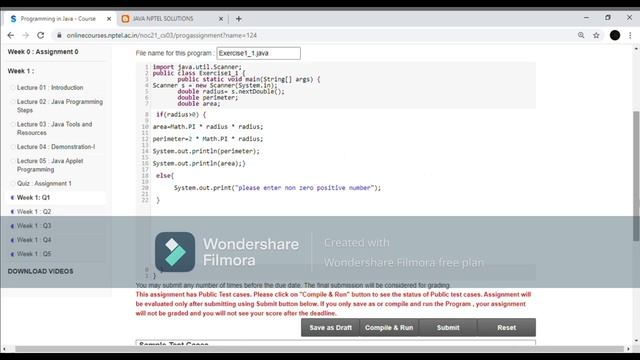Switch to JAVA NPTEL SOLUTIONS tab

pos(163,19)
